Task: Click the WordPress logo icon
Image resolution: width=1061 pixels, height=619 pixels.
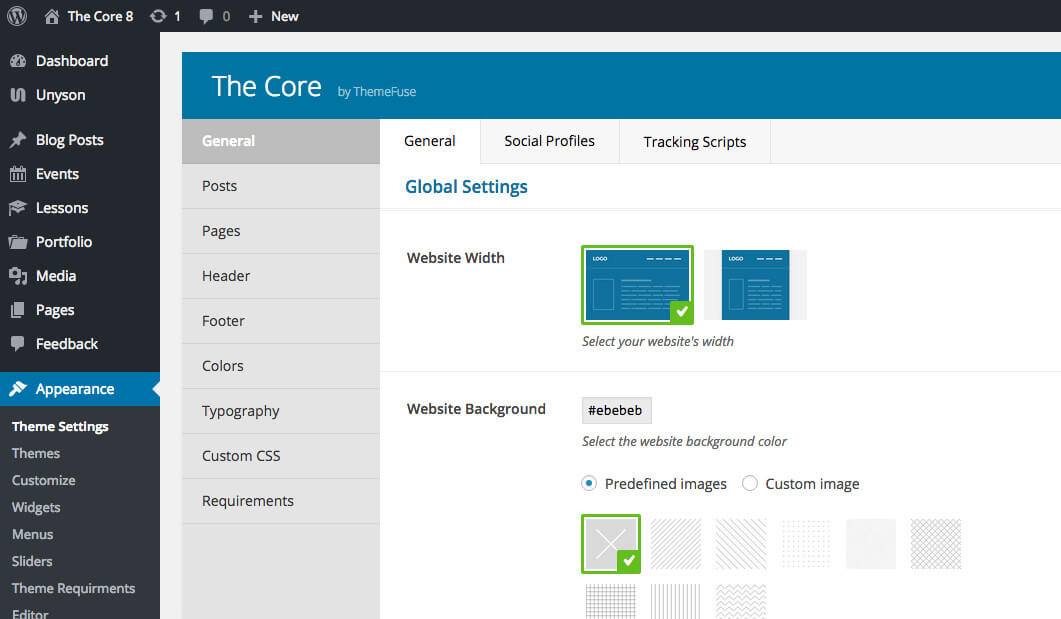Action: (17, 16)
